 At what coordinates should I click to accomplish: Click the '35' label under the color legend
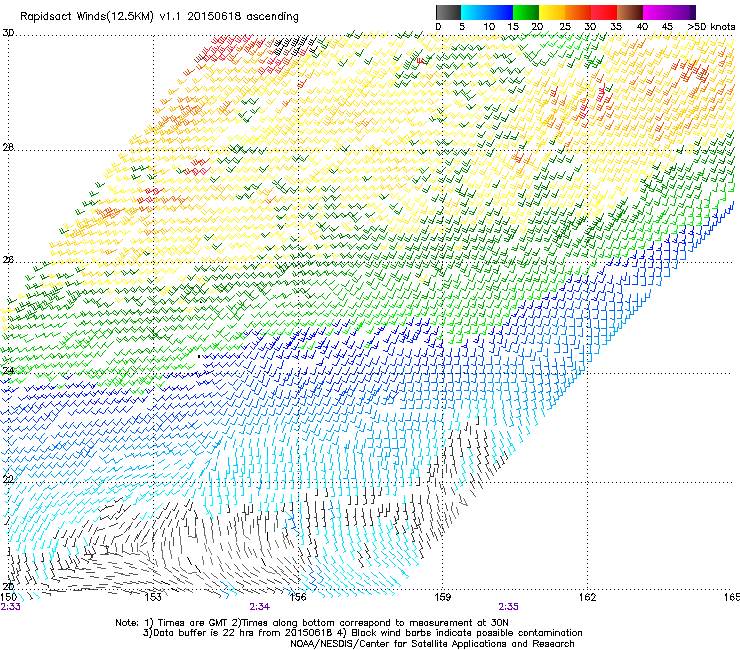(616, 27)
